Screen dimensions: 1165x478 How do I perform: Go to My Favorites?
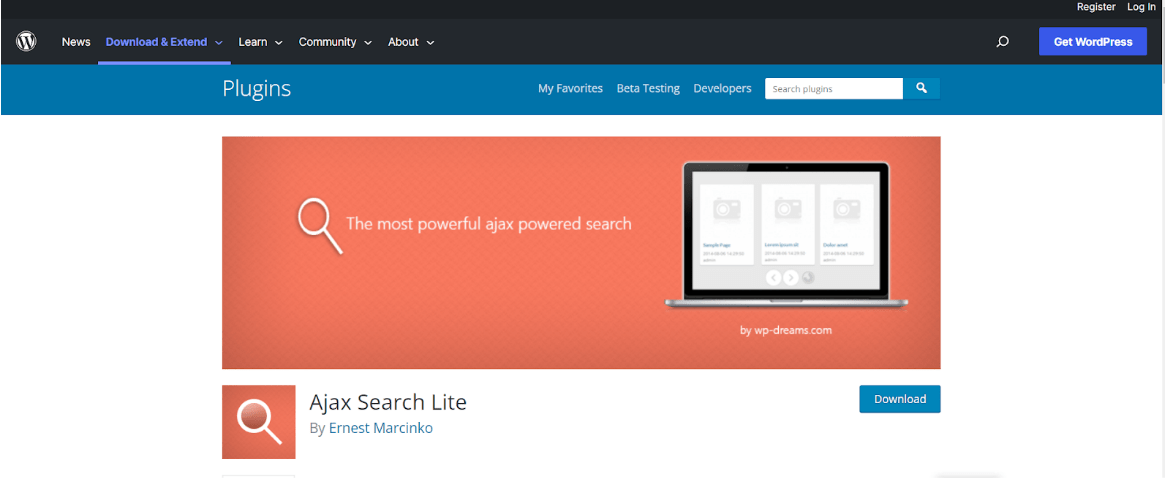pos(570,88)
